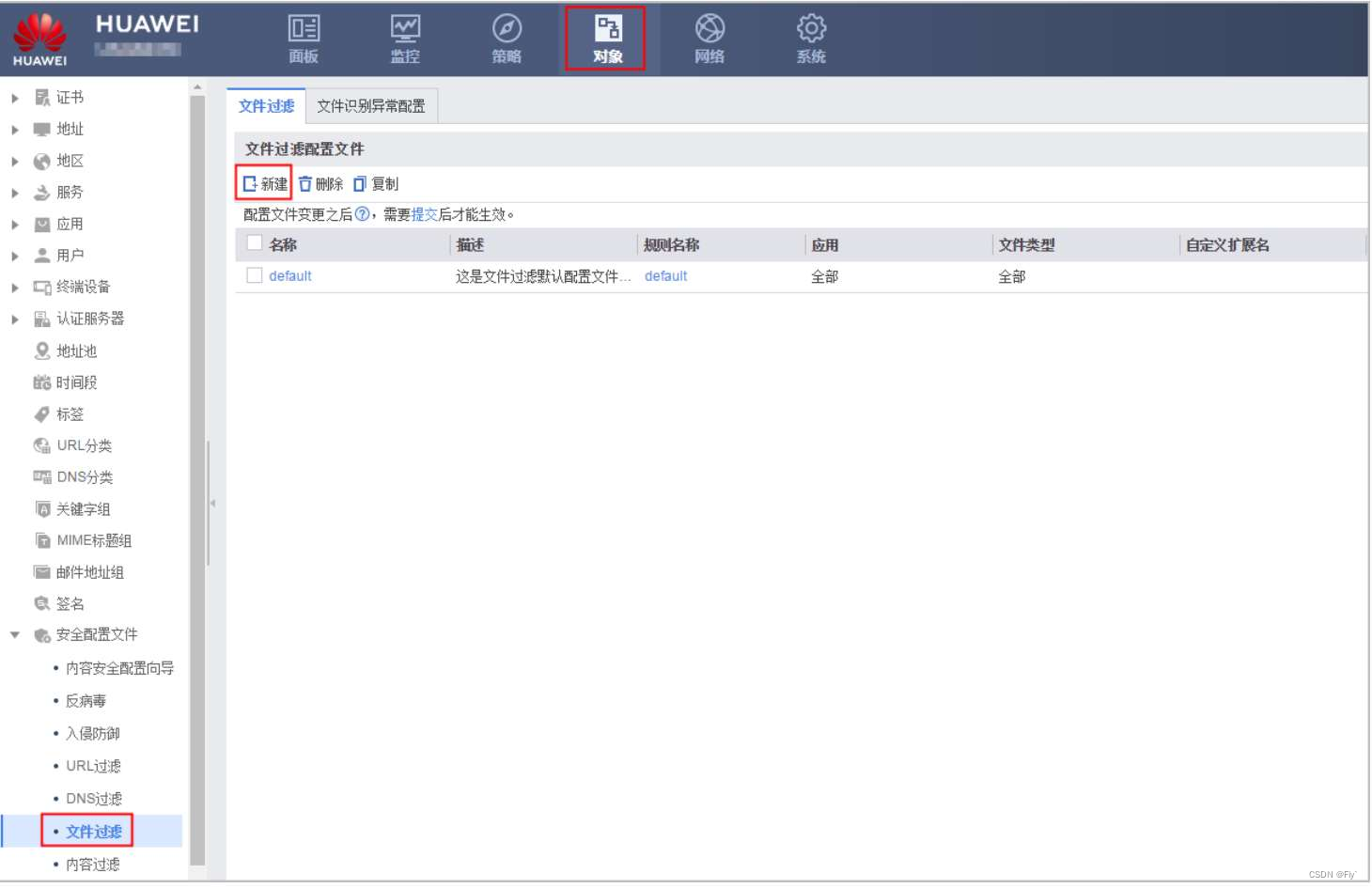Click the 描述 column header
This screenshot has width=1372, height=888.
pyautogui.click(x=470, y=244)
